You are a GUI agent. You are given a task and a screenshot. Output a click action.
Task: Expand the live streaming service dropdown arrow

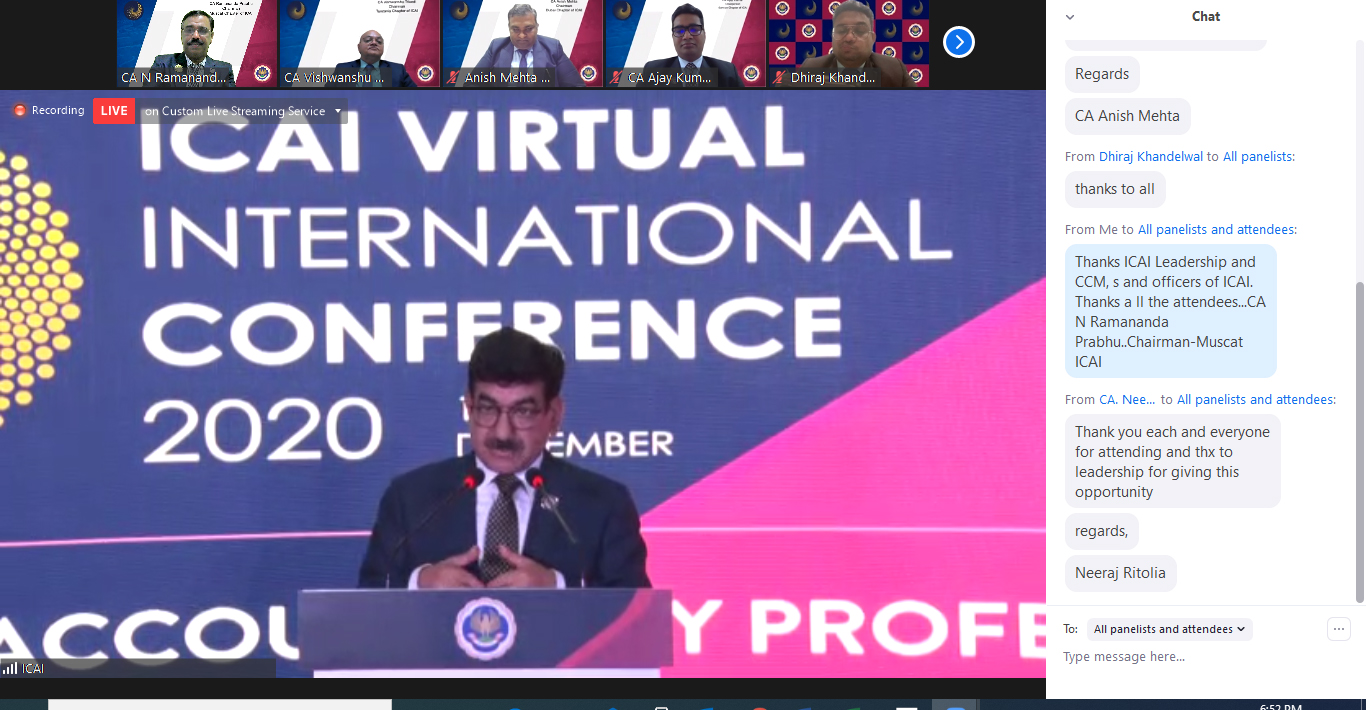point(338,111)
